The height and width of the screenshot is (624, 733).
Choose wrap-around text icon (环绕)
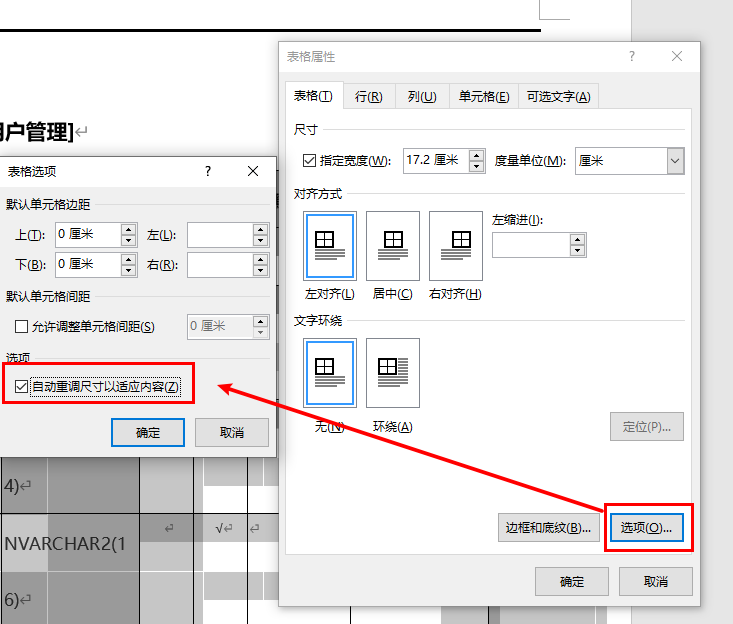[x=393, y=373]
